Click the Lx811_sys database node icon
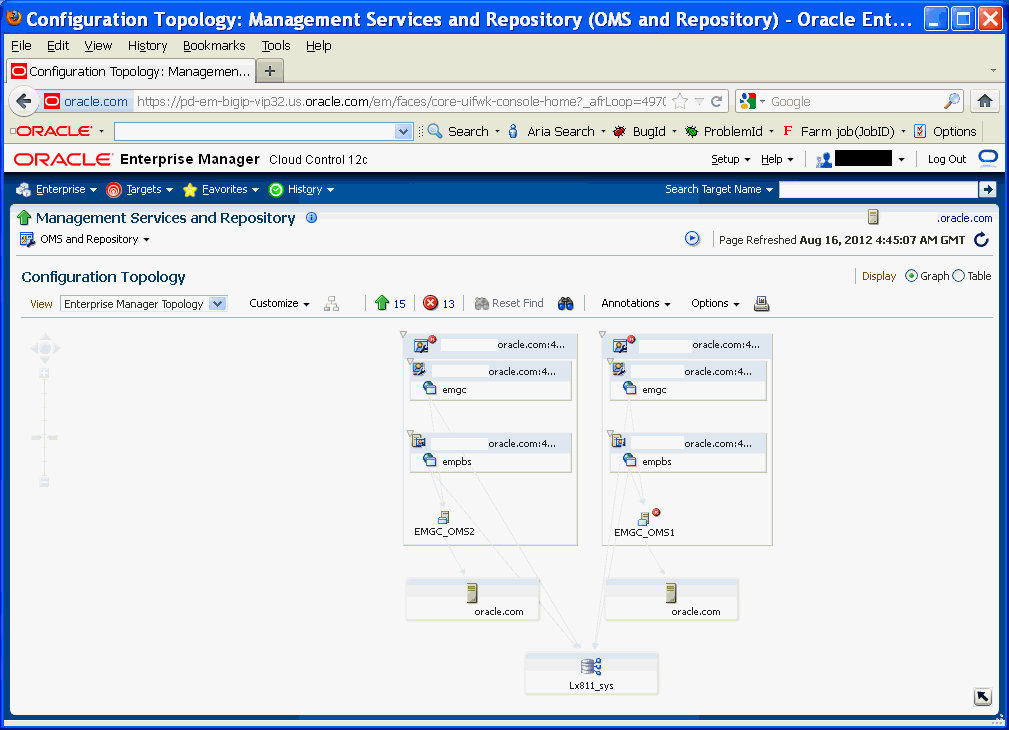 [591, 666]
